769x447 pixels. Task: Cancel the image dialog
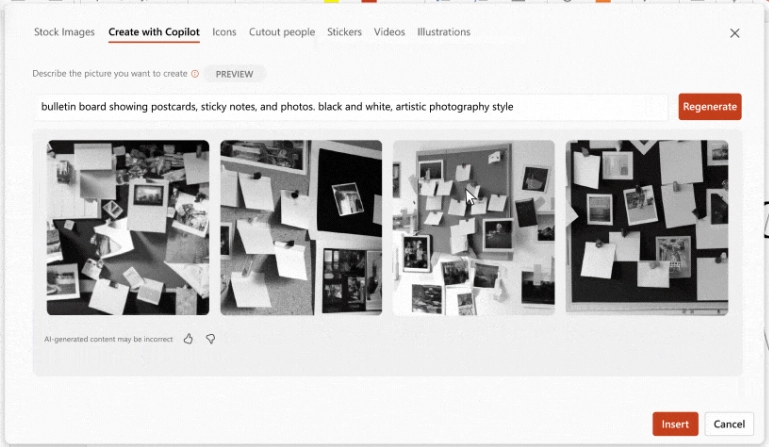(x=729, y=424)
